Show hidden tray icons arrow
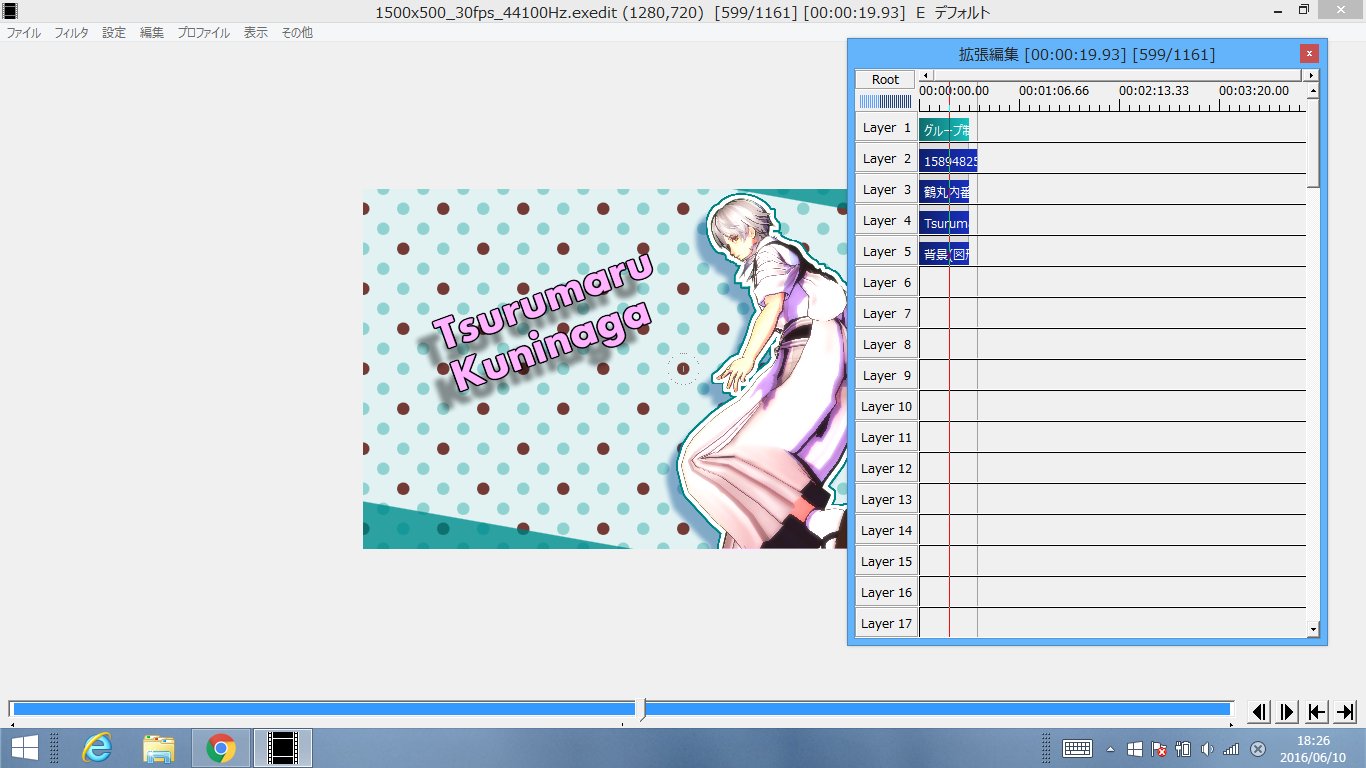The width and height of the screenshot is (1366, 768). (x=1110, y=748)
